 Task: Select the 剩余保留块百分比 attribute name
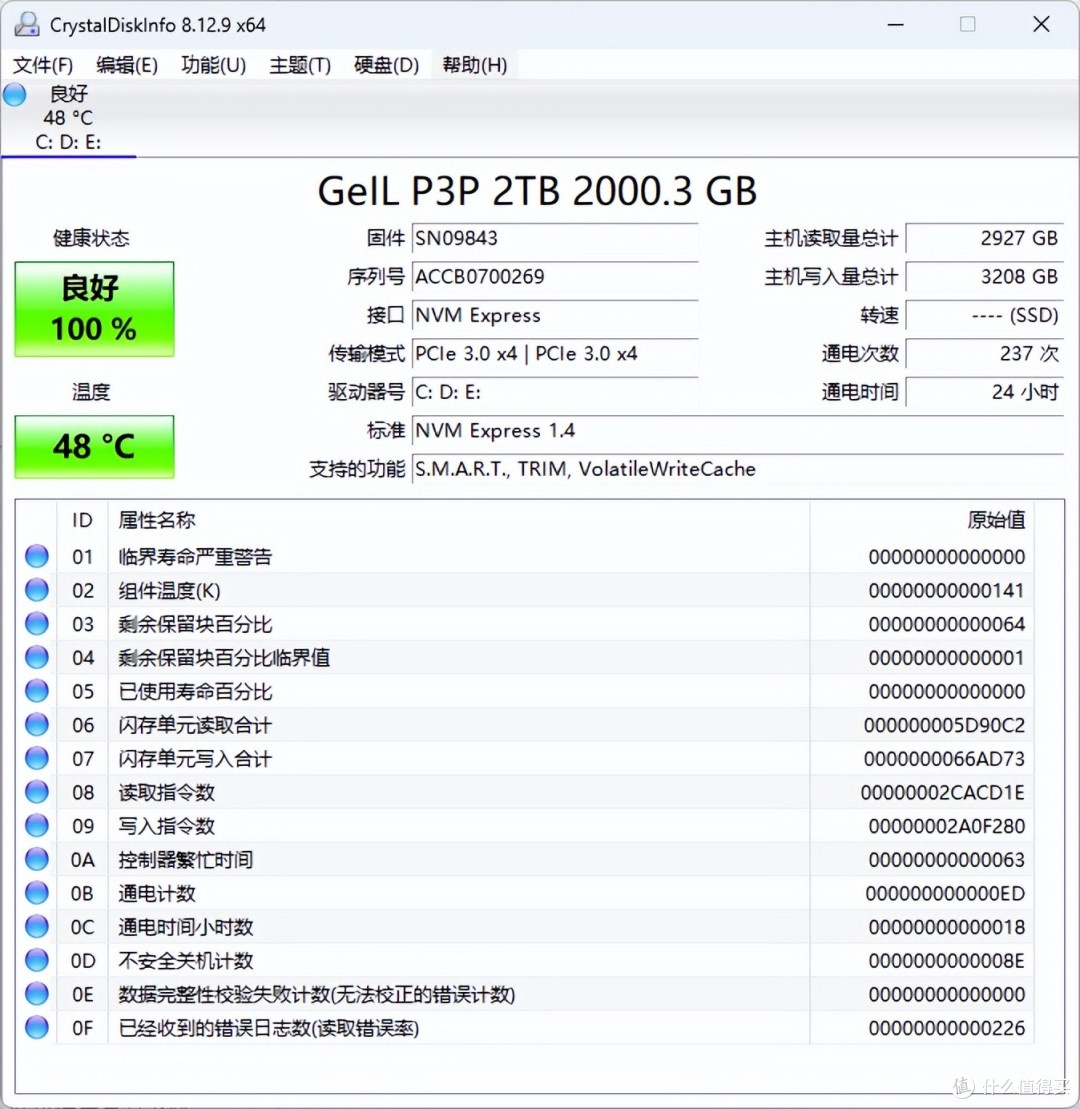click(195, 624)
